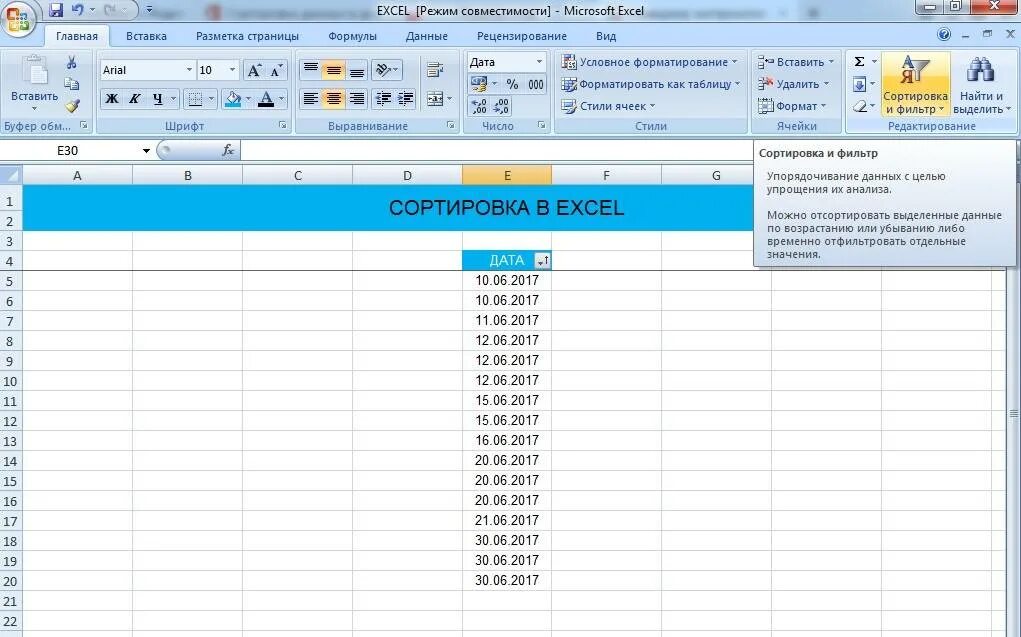
Task: Click the formula bar input
Action: (495, 150)
